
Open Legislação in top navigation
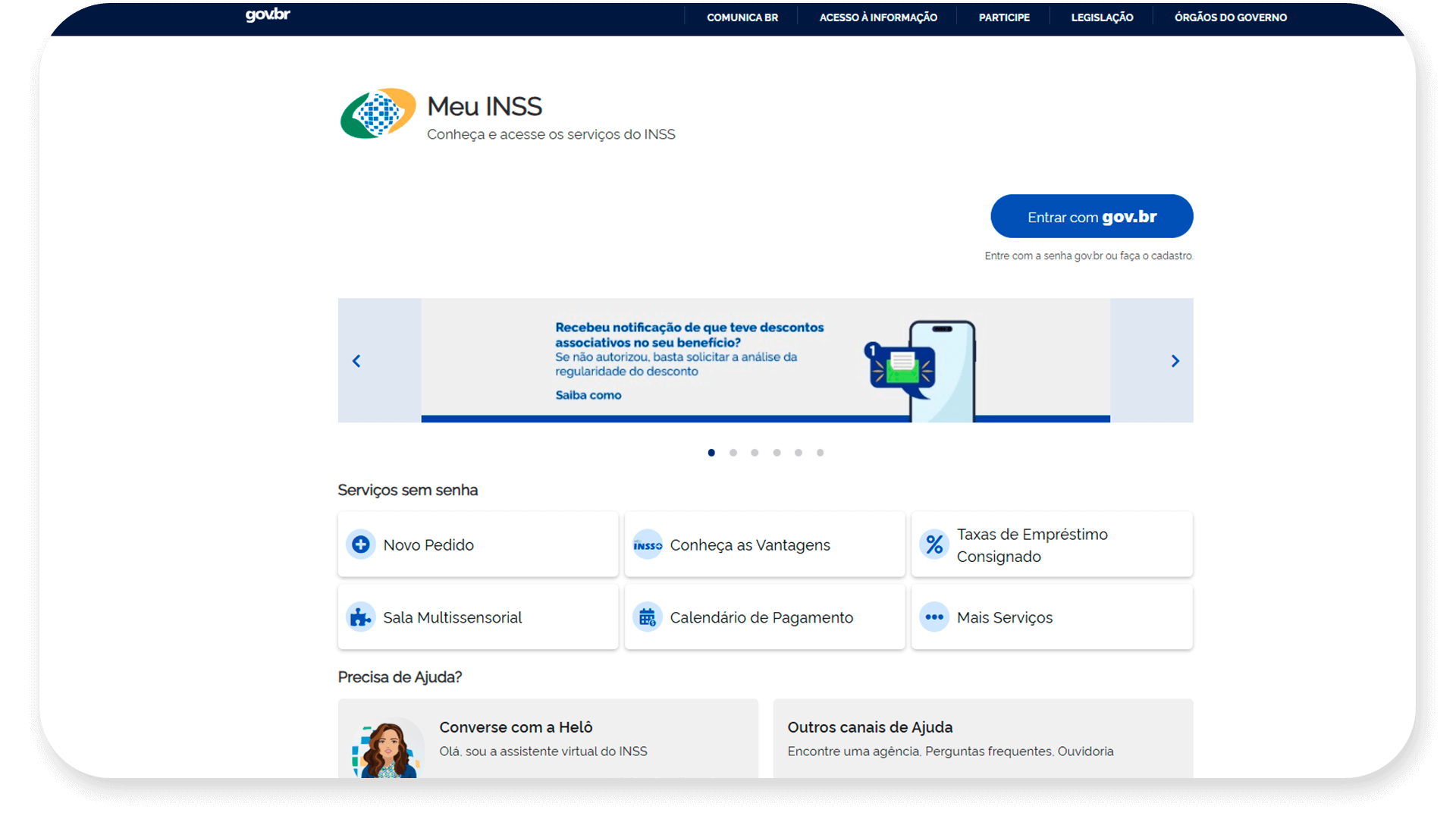pos(1102,17)
